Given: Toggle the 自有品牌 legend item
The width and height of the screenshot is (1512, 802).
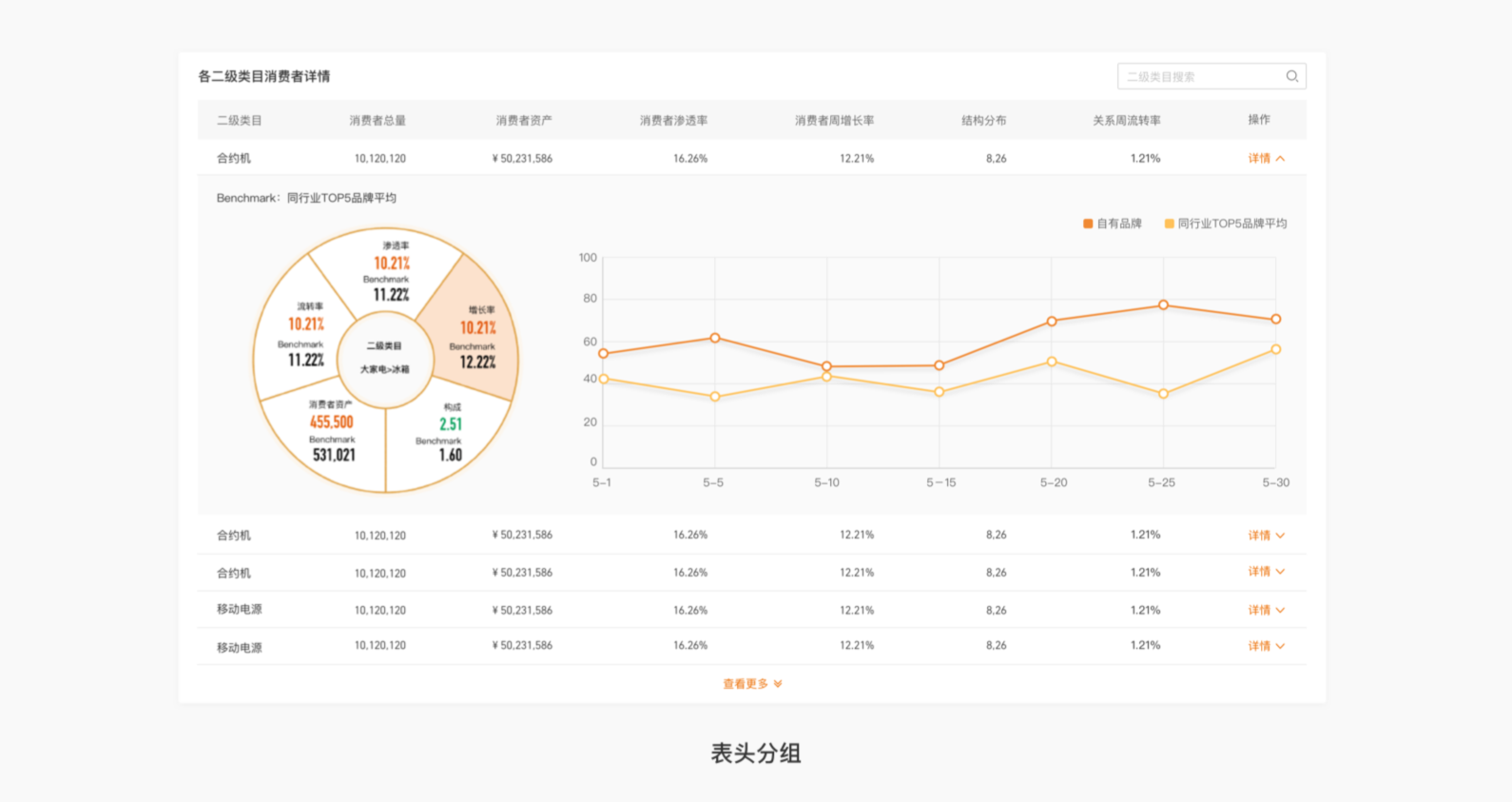Looking at the screenshot, I should [x=1112, y=224].
